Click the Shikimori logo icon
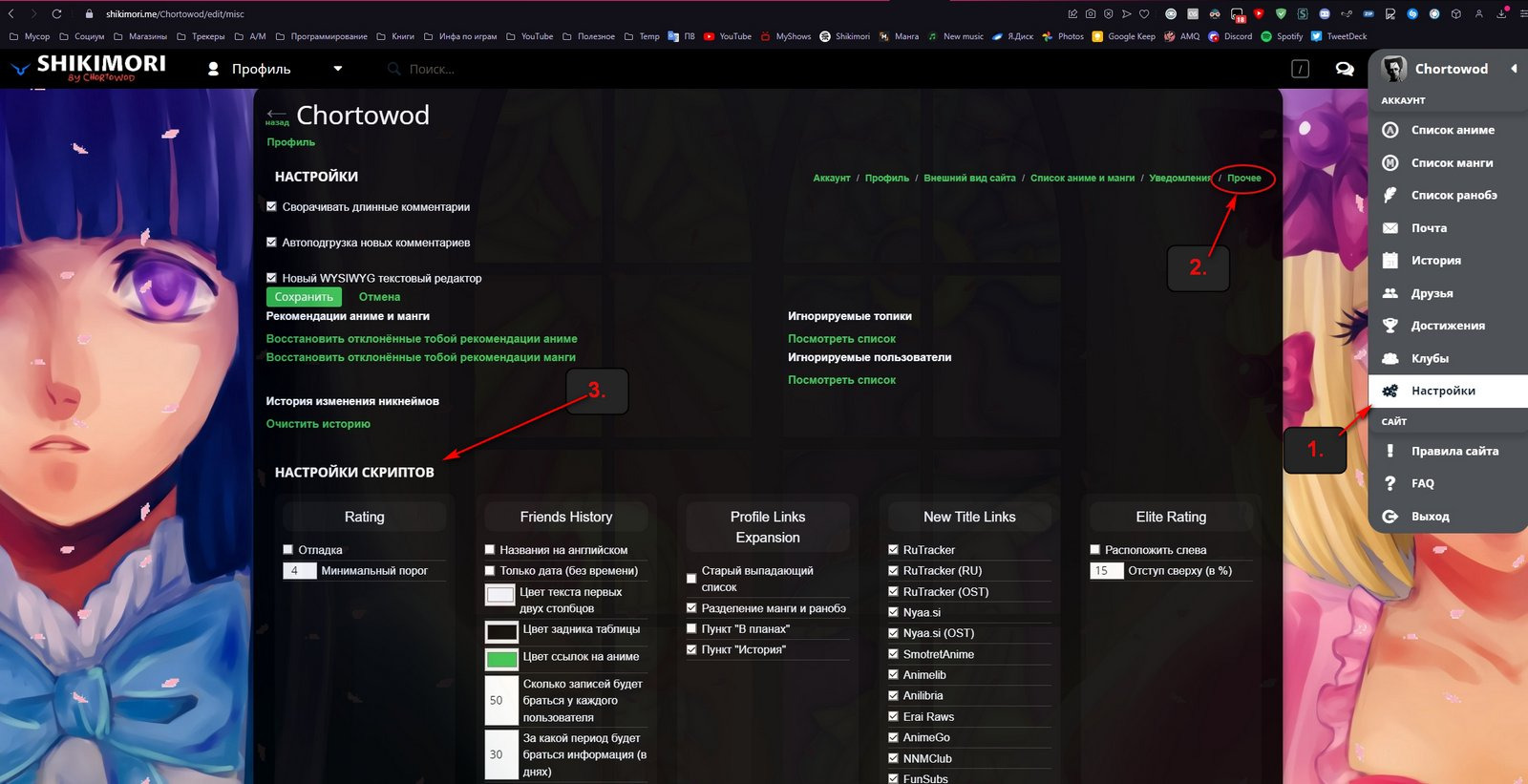 (x=20, y=69)
